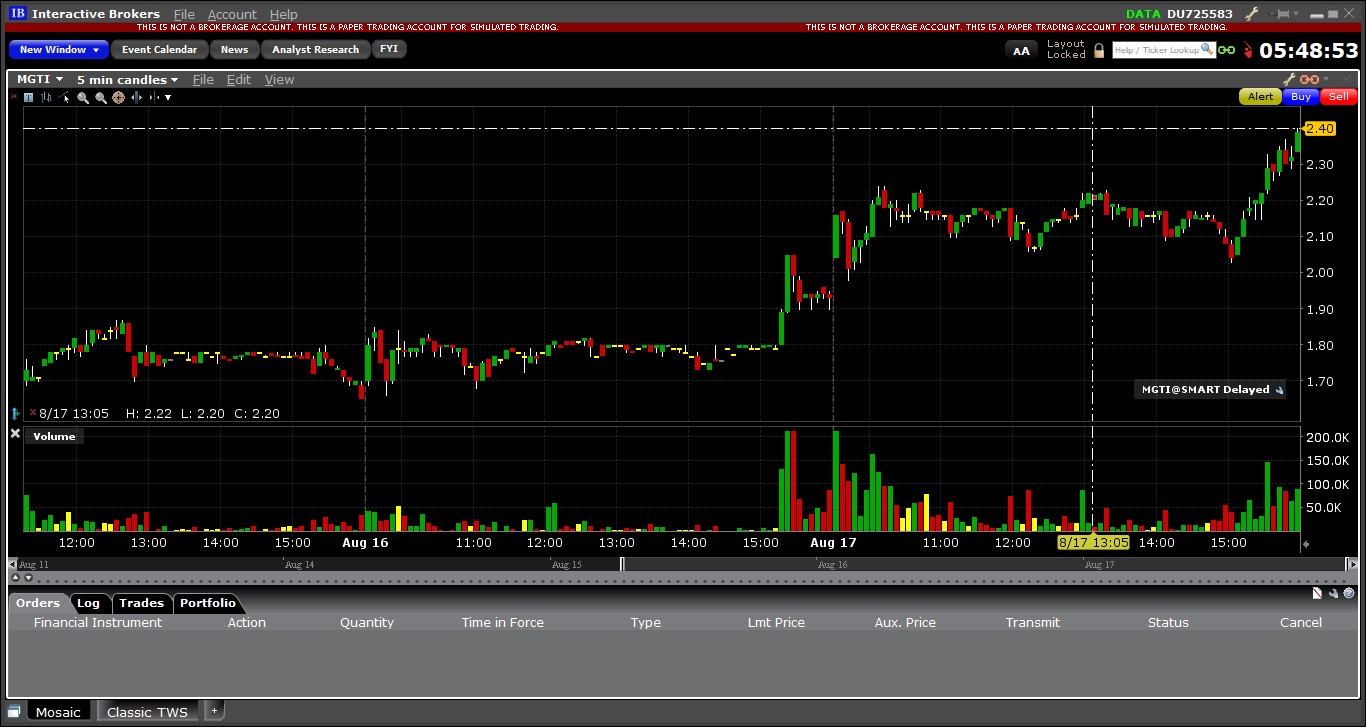Toggle the Layout Locked padlock

[x=1099, y=50]
